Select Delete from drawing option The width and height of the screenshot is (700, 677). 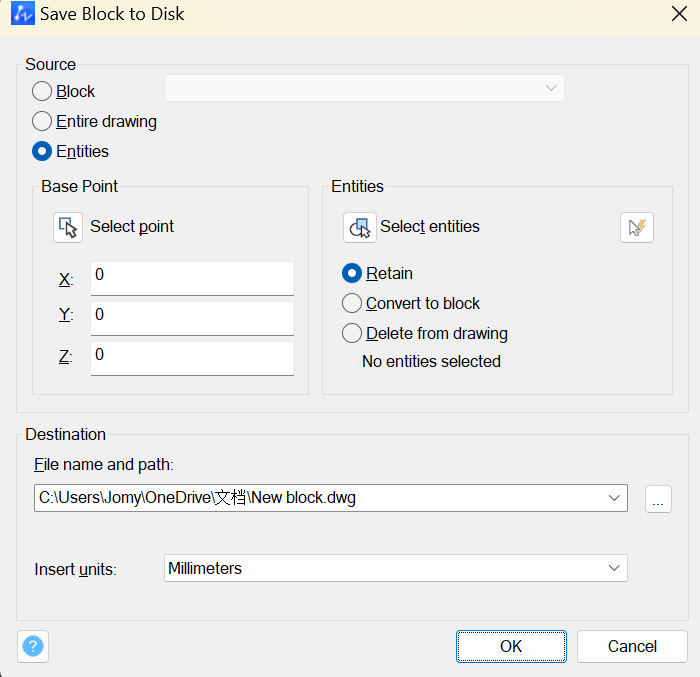[x=352, y=333]
